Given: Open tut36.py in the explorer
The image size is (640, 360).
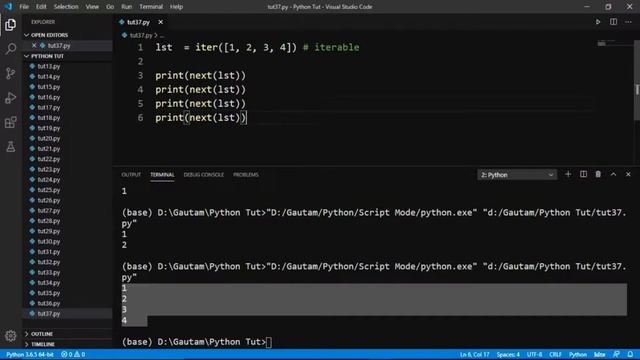Looking at the screenshot, I should (x=49, y=303).
